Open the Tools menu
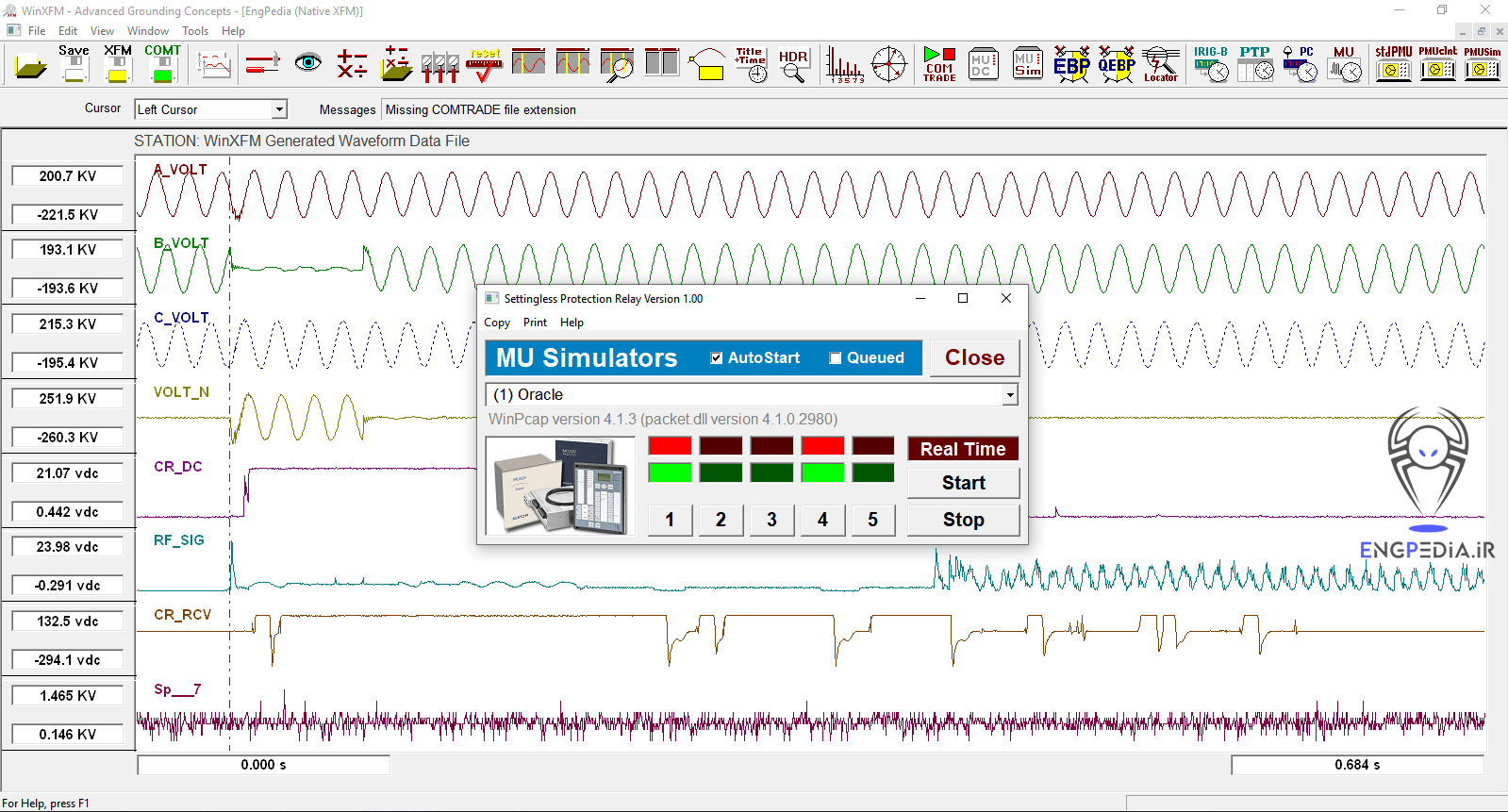Viewport: 1508px width, 812px height. [195, 31]
